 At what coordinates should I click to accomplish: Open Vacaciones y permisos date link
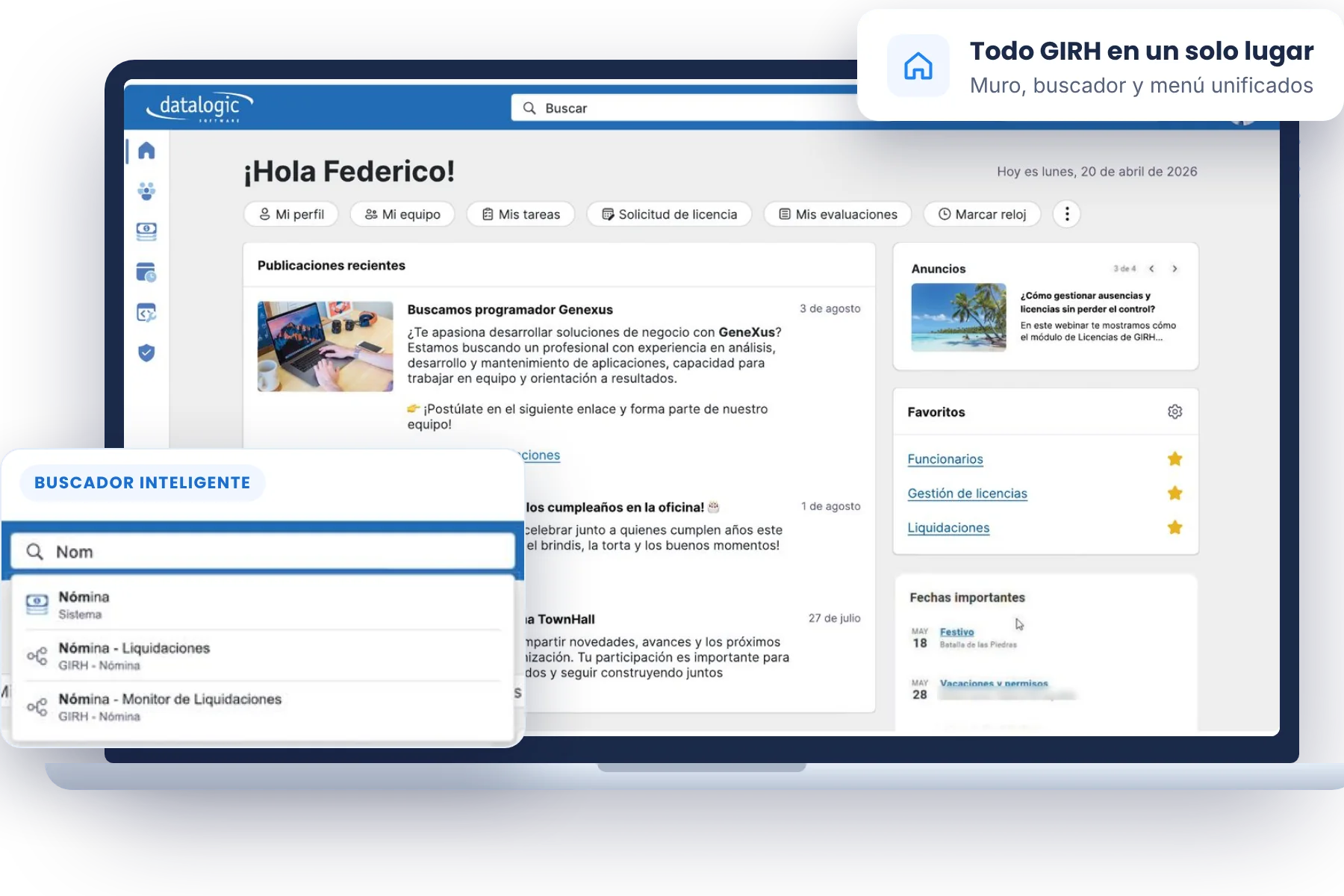(x=994, y=683)
